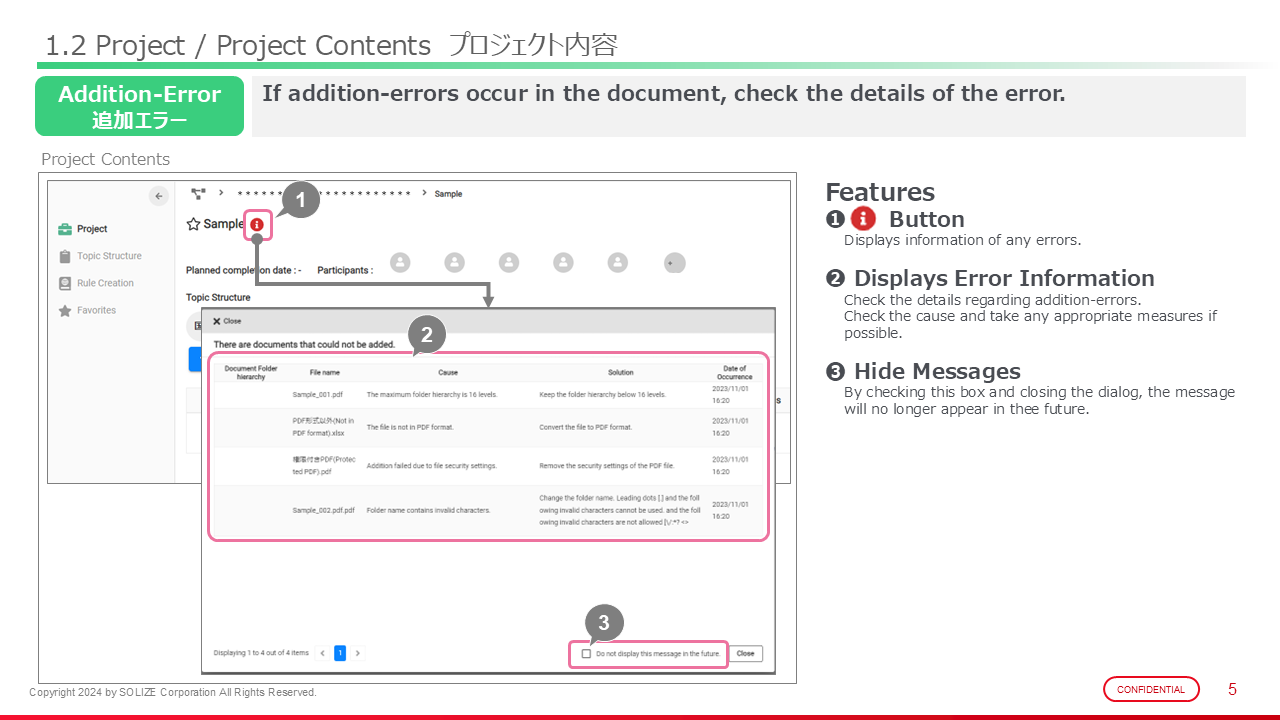Click the Close button at dialog bottom
Viewport: 1280px width, 720px height.
coord(745,653)
